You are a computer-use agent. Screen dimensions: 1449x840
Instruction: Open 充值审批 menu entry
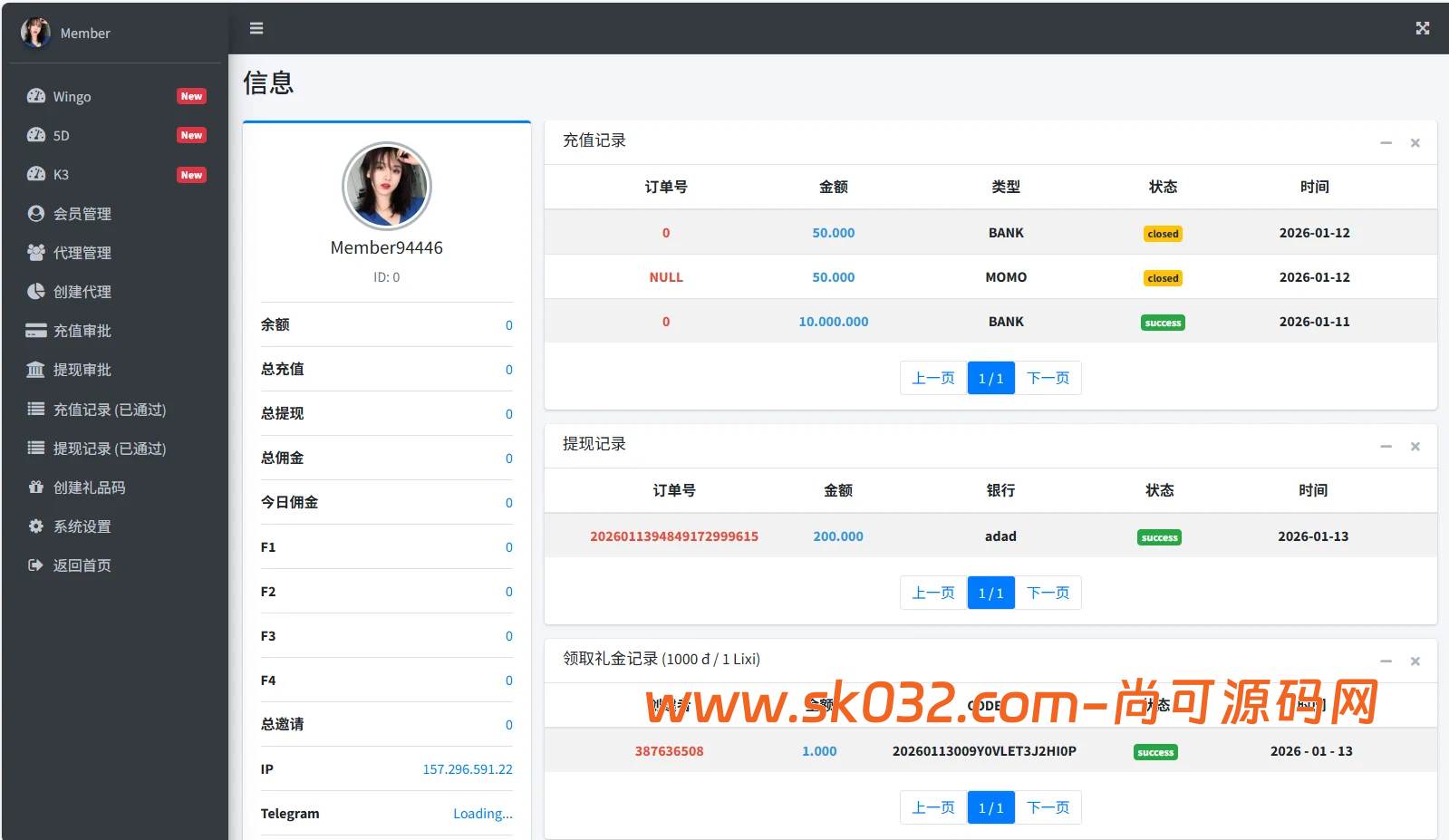[x=115, y=330]
